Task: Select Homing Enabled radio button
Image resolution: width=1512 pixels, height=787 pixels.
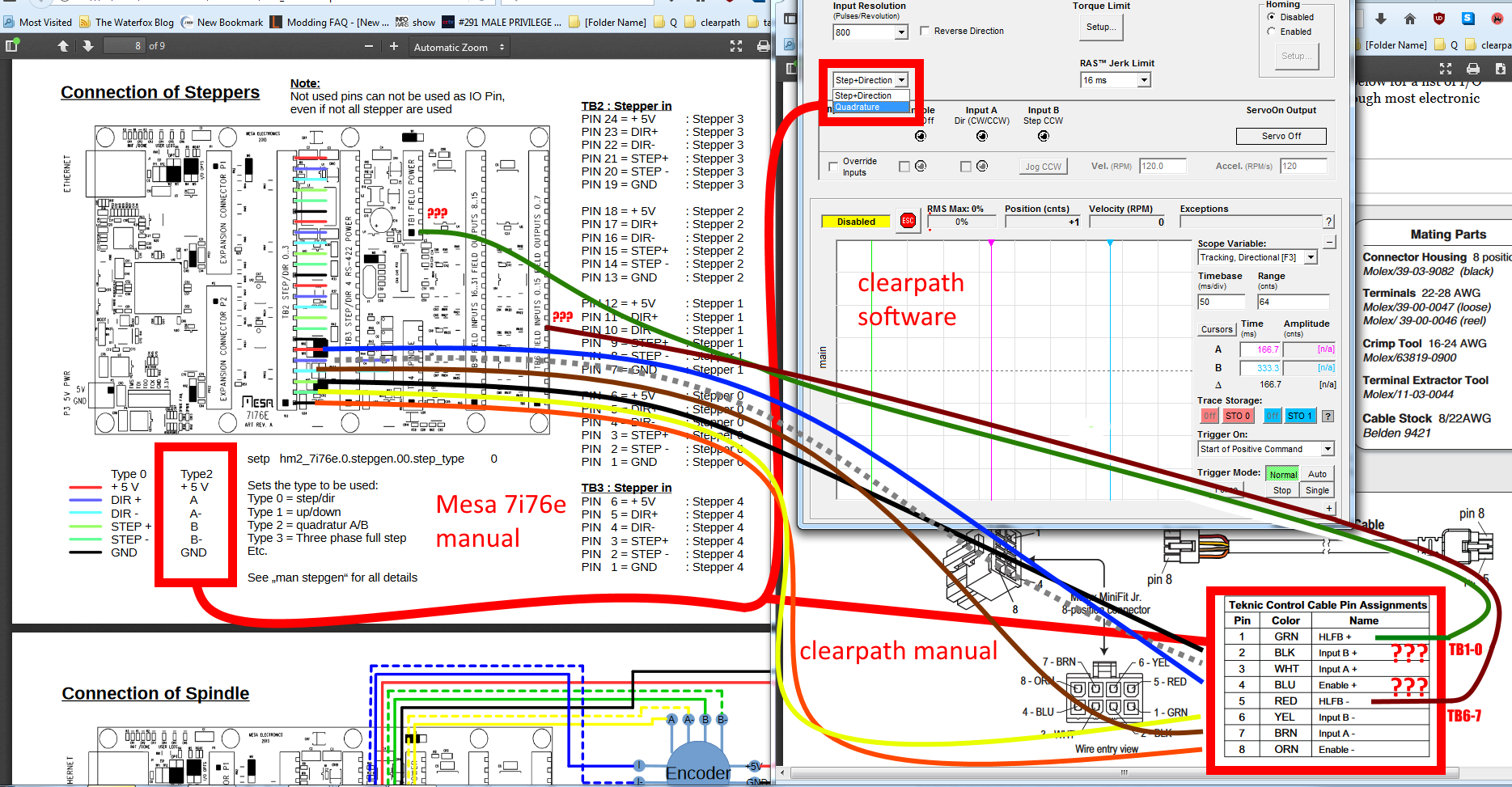Action: (x=1272, y=32)
